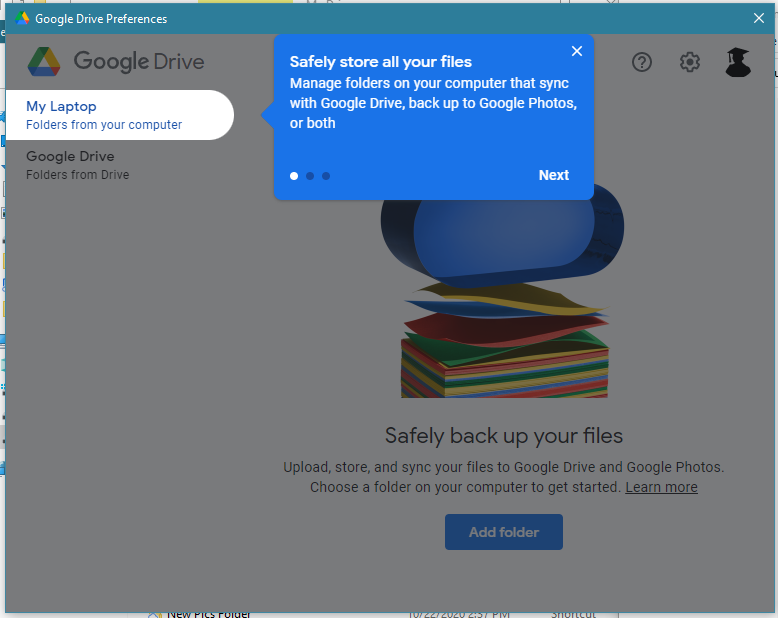Select the second tooltip page dot

tap(310, 176)
